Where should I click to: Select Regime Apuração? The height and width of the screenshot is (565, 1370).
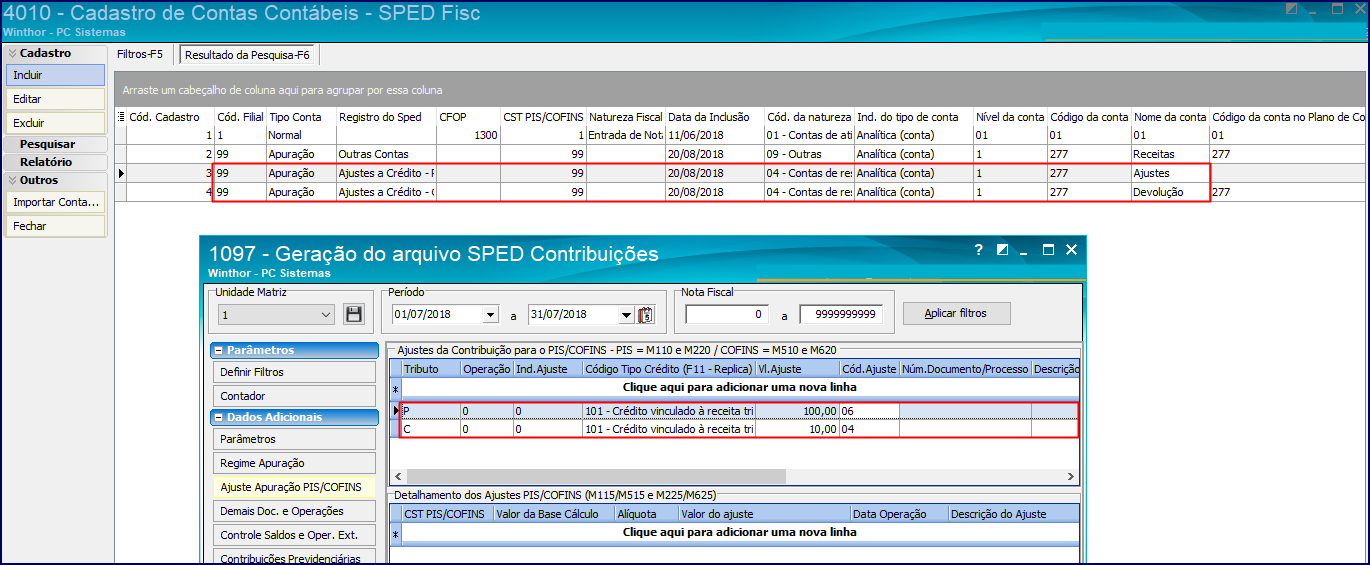(x=293, y=463)
